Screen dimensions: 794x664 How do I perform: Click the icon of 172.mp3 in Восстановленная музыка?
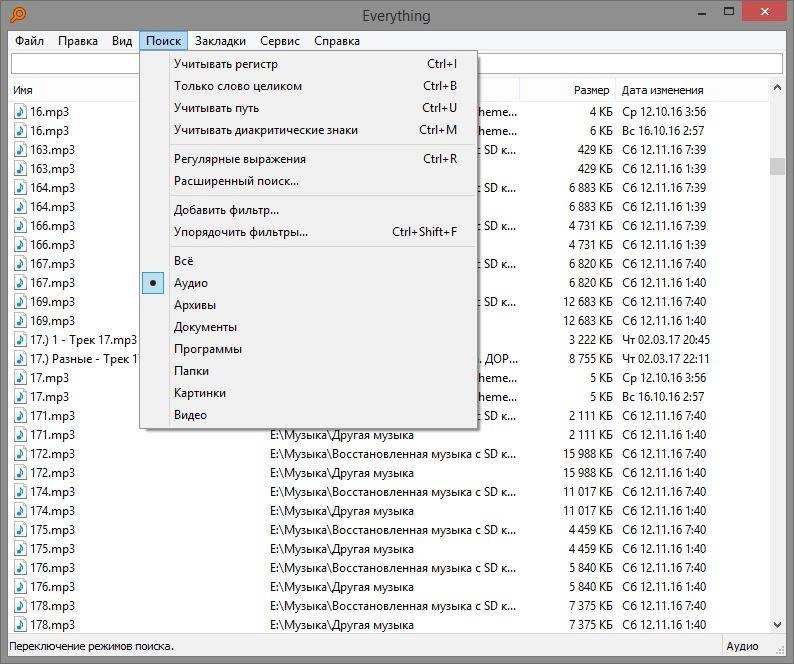20,453
